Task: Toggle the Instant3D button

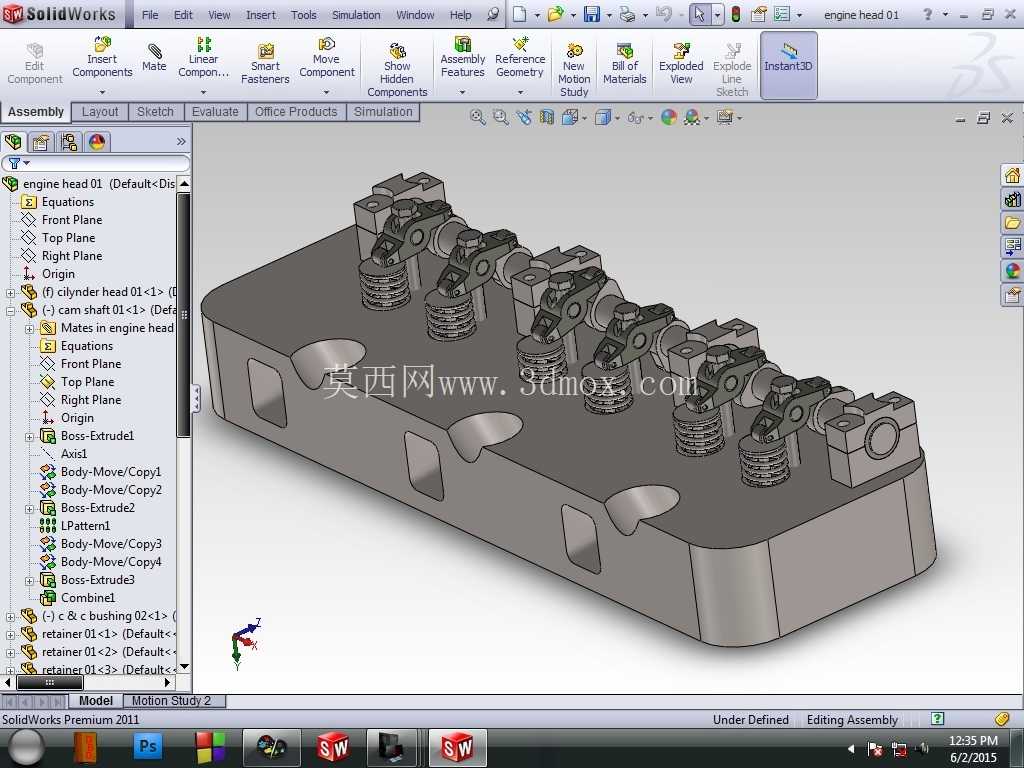Action: [x=788, y=65]
